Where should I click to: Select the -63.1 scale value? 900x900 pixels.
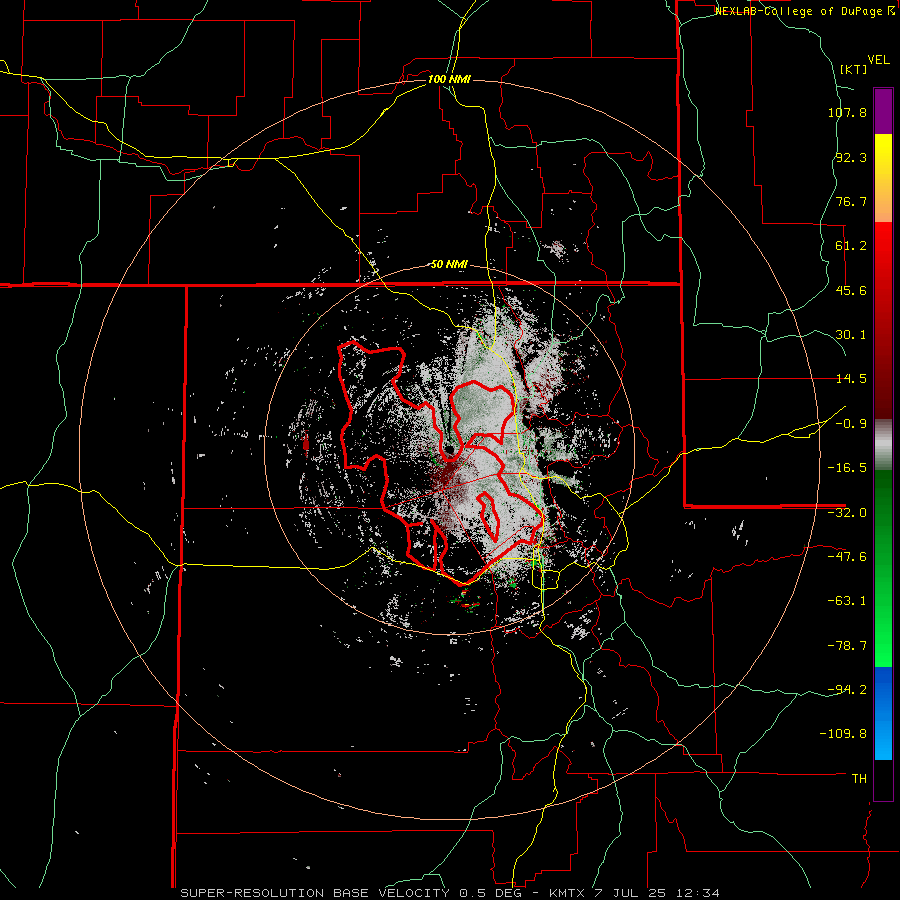(847, 601)
